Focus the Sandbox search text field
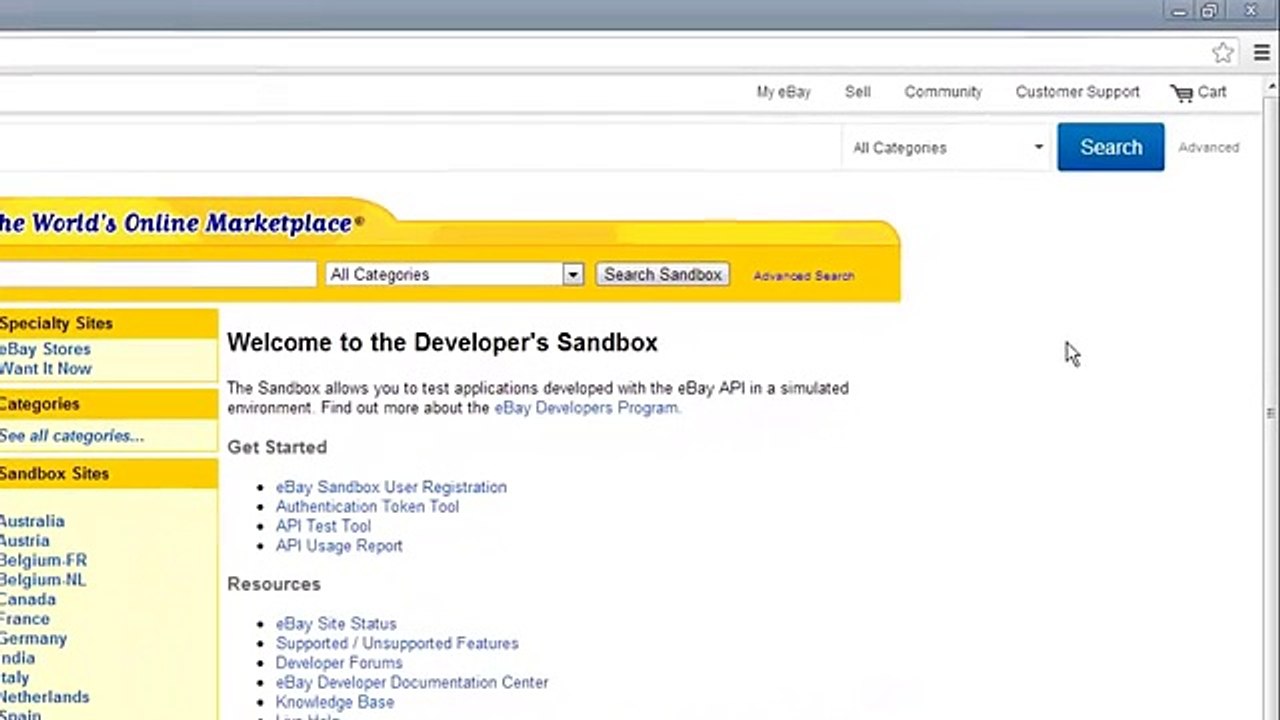The width and height of the screenshot is (1280, 720). click(x=158, y=275)
